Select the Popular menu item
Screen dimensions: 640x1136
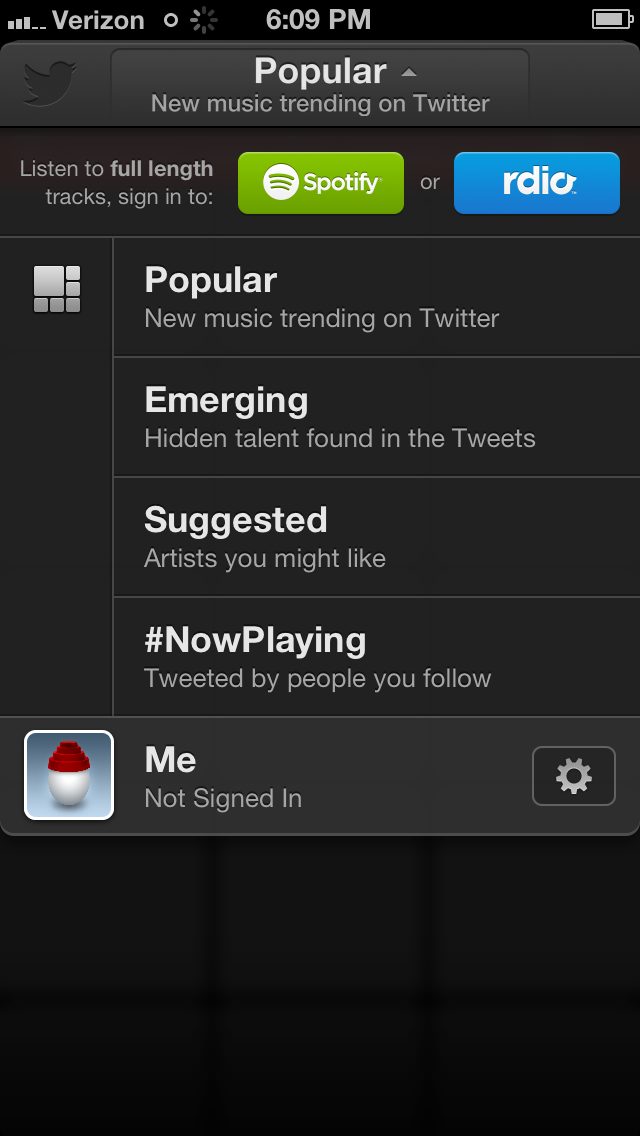point(376,297)
